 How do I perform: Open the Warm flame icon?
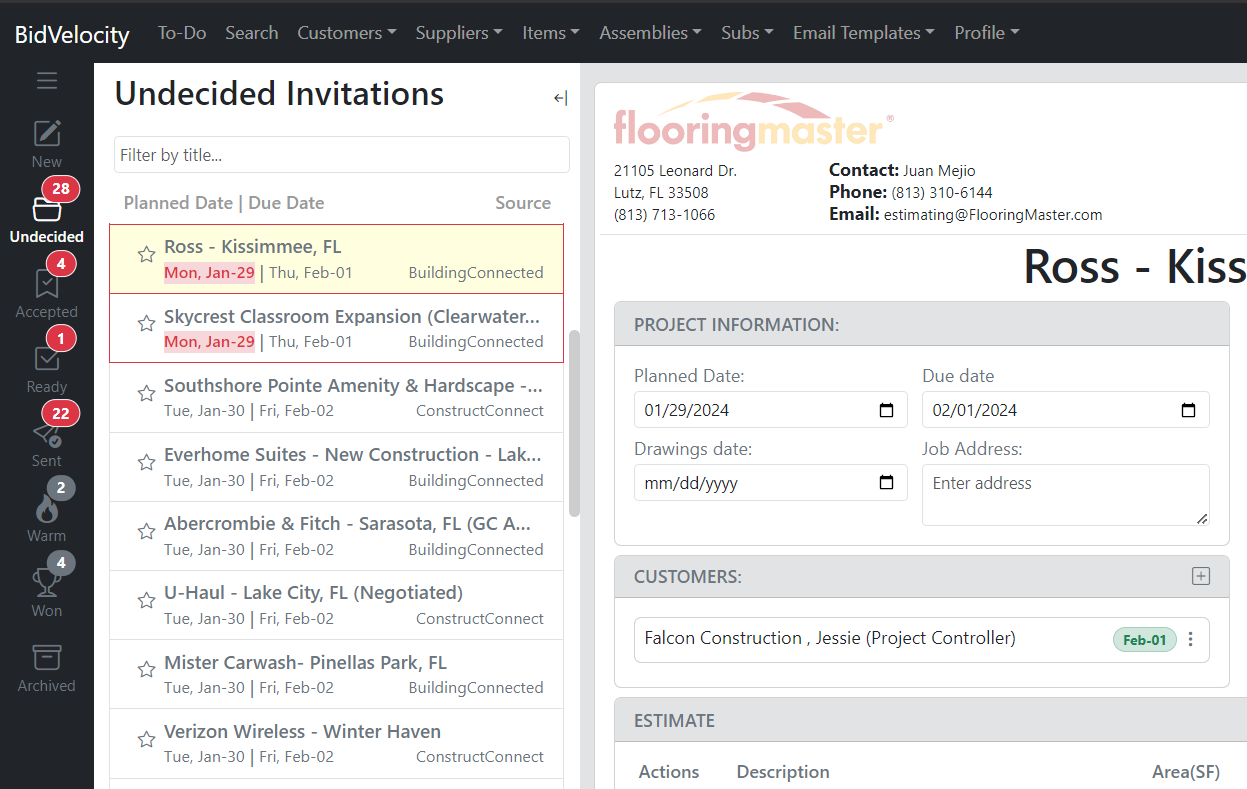[47, 509]
